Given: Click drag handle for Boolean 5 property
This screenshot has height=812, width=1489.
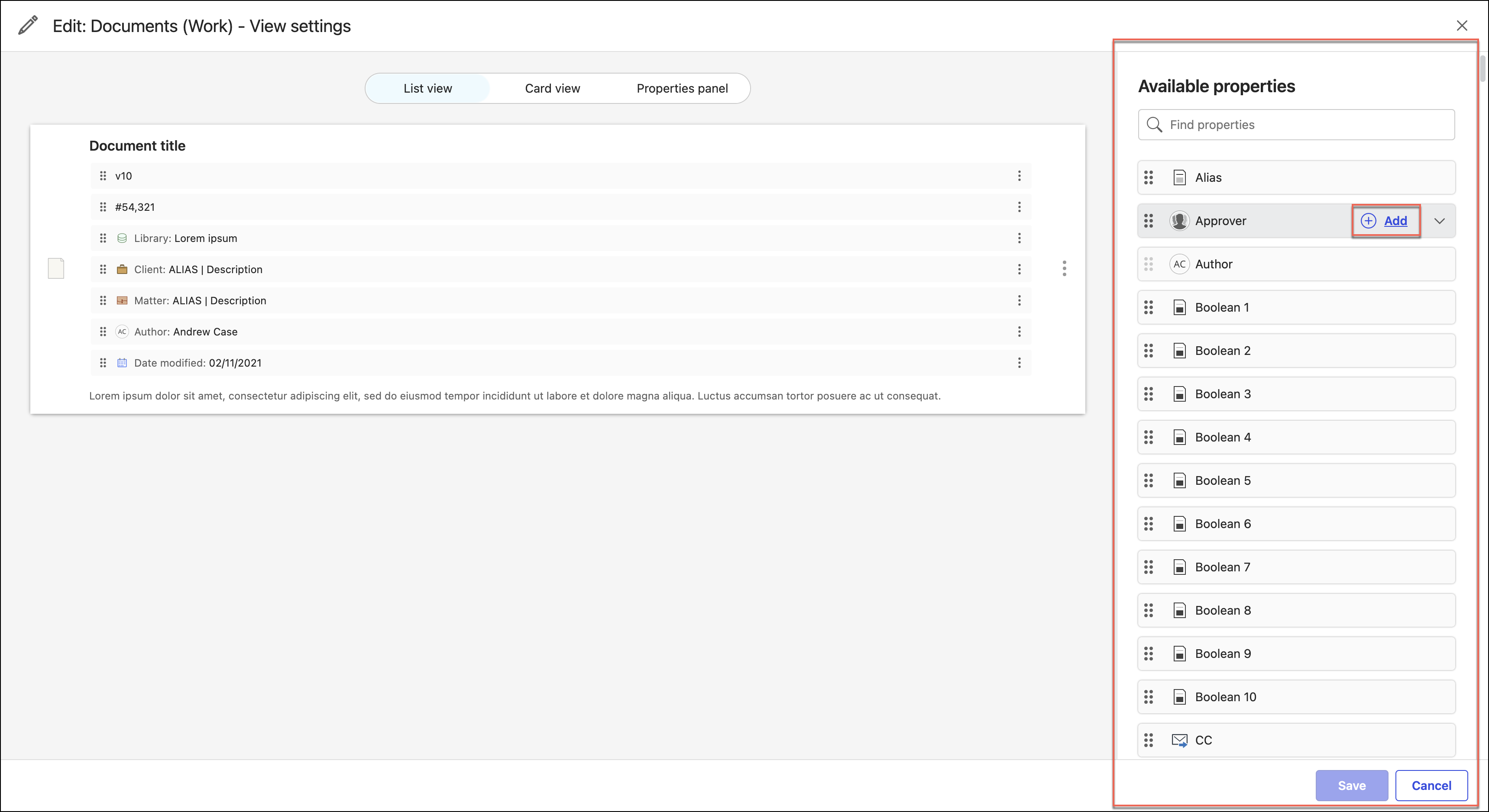Looking at the screenshot, I should point(1149,480).
